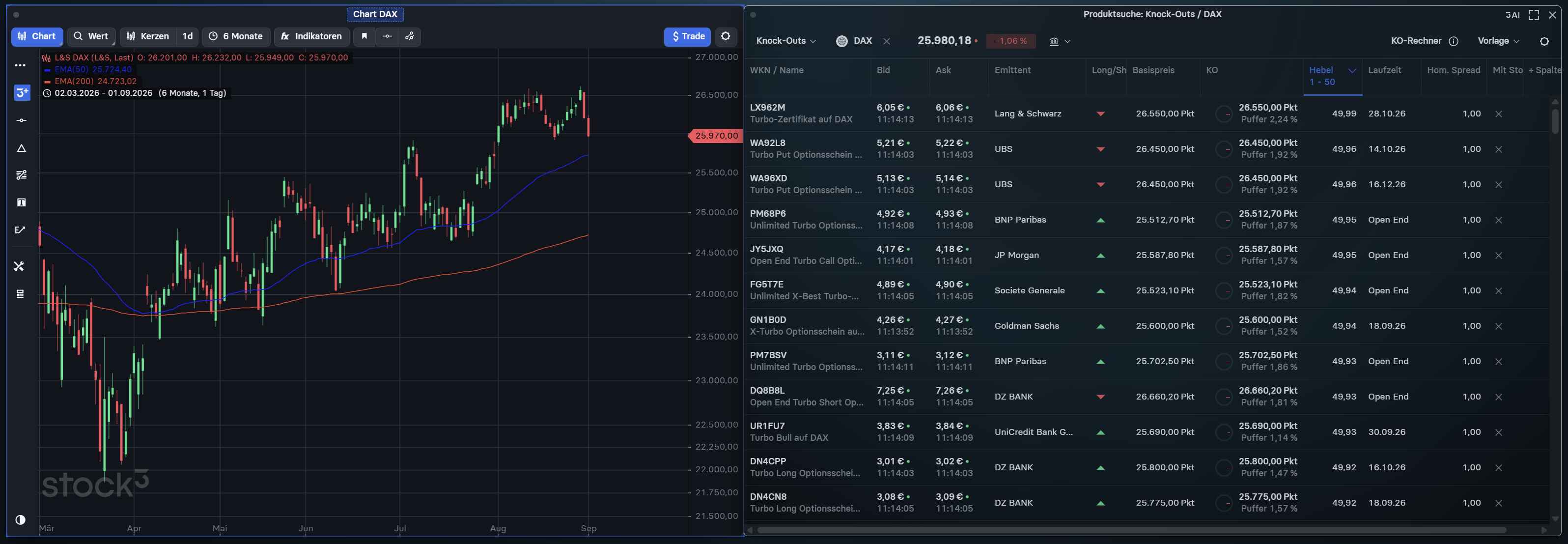
Task: Remove the DN4CN8 row with its X
Action: coord(1499,503)
